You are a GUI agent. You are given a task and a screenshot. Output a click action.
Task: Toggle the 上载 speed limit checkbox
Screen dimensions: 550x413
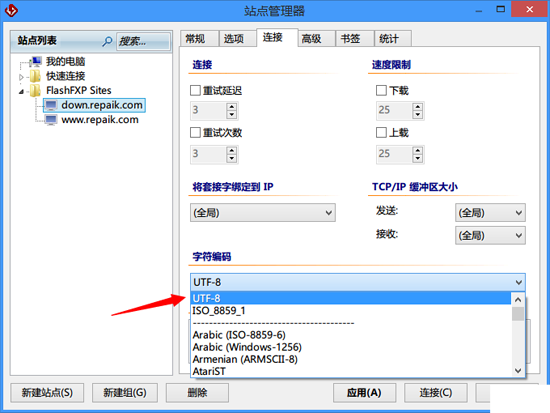point(381,133)
